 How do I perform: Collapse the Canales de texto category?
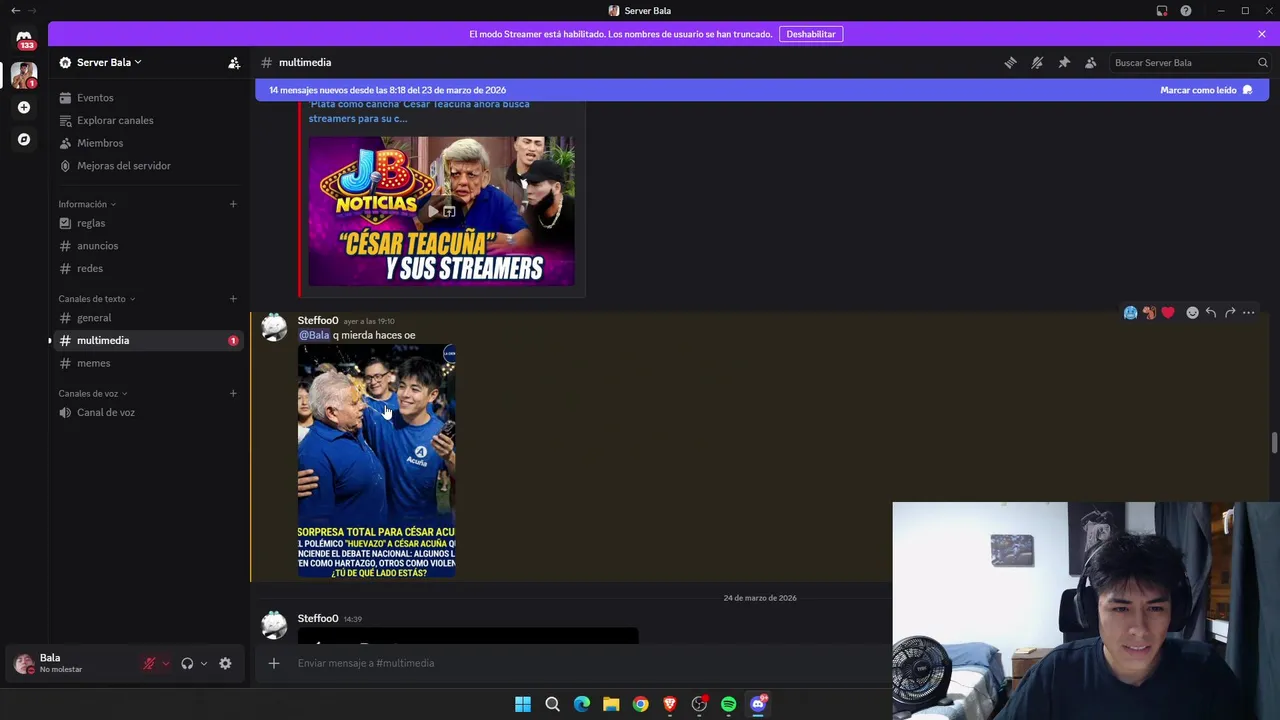97,299
